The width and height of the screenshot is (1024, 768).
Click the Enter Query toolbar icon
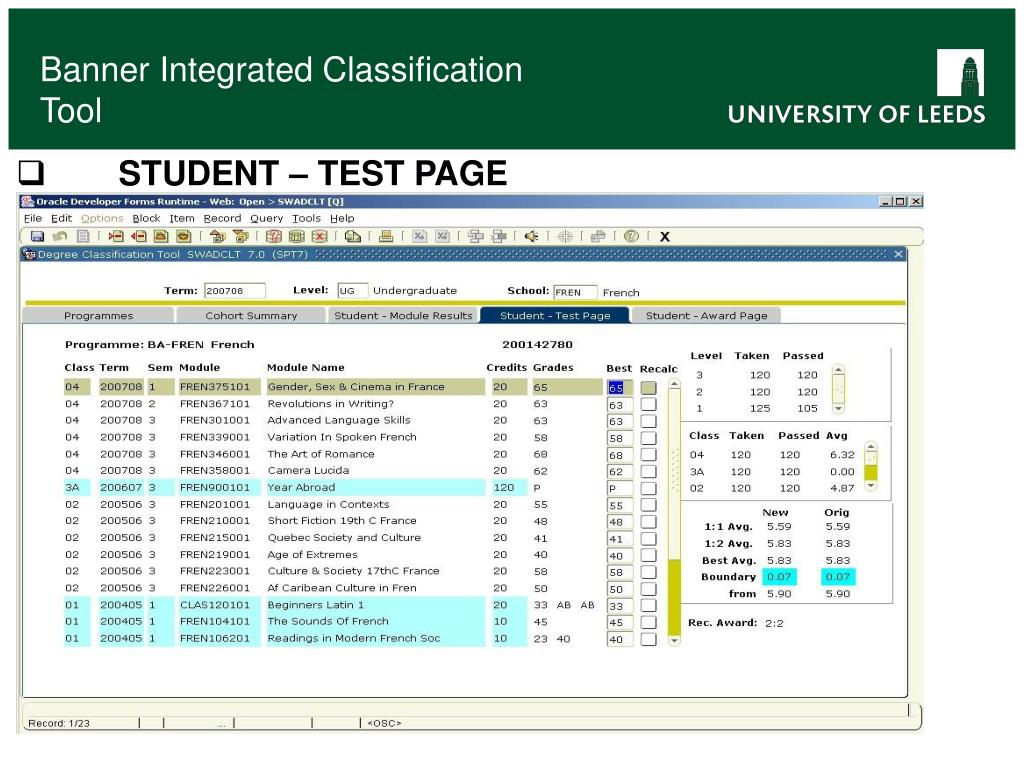tap(274, 236)
